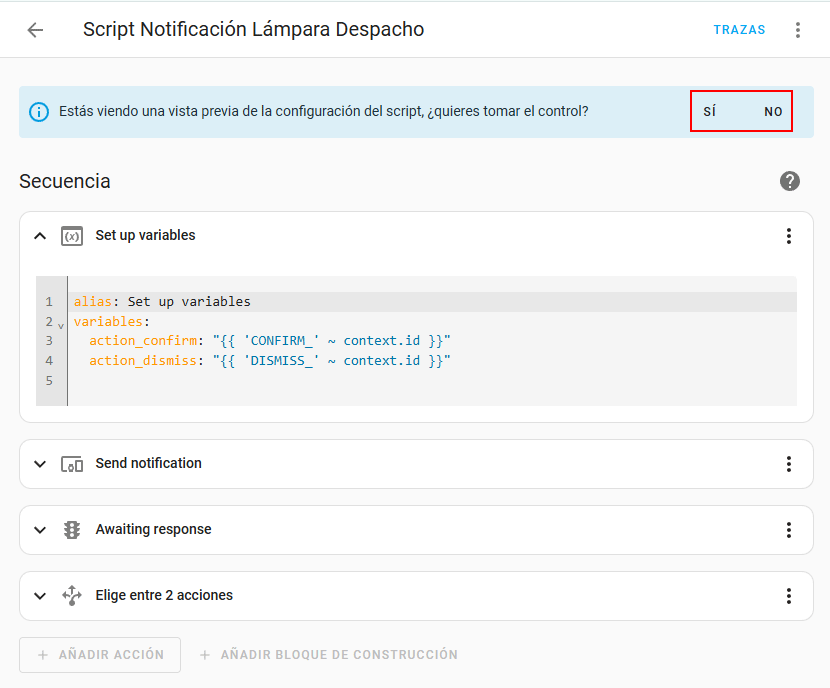Screen dimensions: 830x688
Task: Click the back arrow icon
Action: [x=35, y=30]
